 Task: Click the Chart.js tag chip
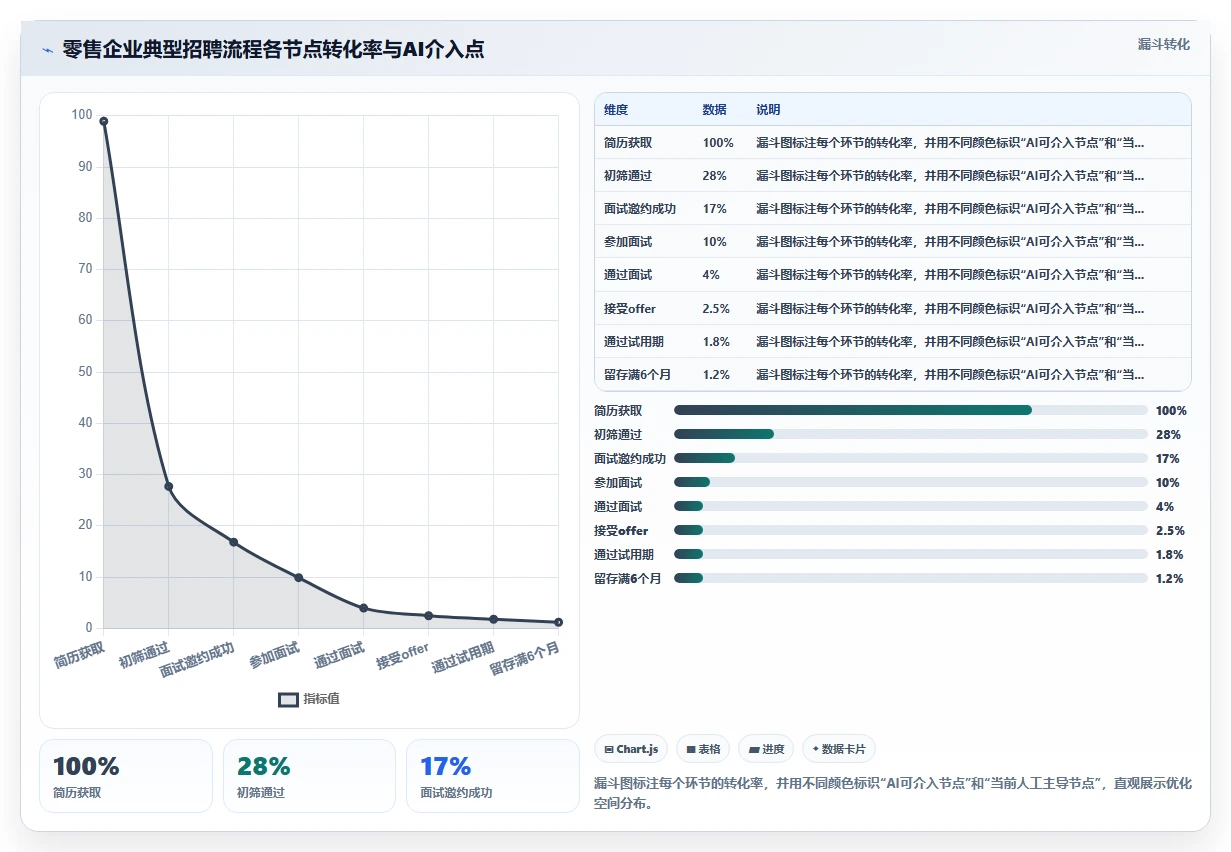[631, 749]
